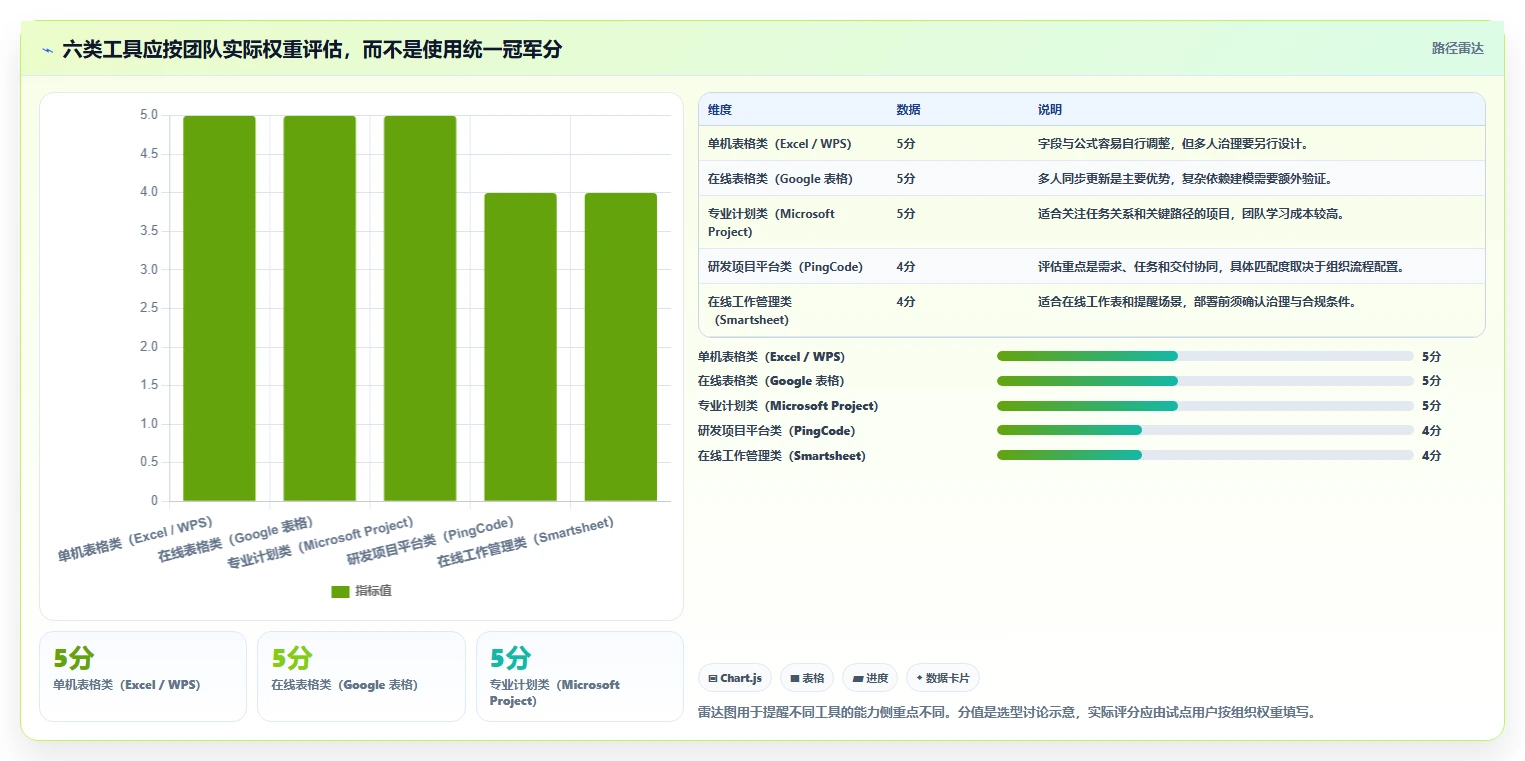Click the 数据卡片 tag chip
The height and width of the screenshot is (761, 1525).
[x=943, y=678]
